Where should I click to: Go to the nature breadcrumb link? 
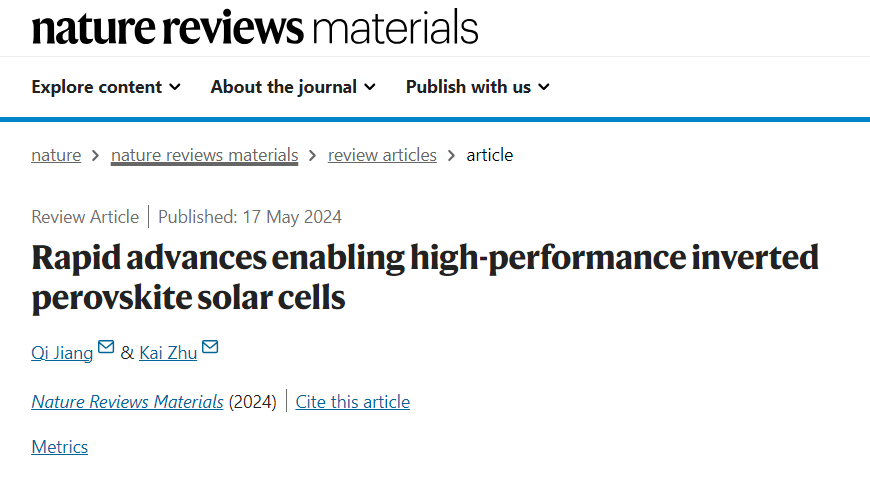[x=56, y=155]
